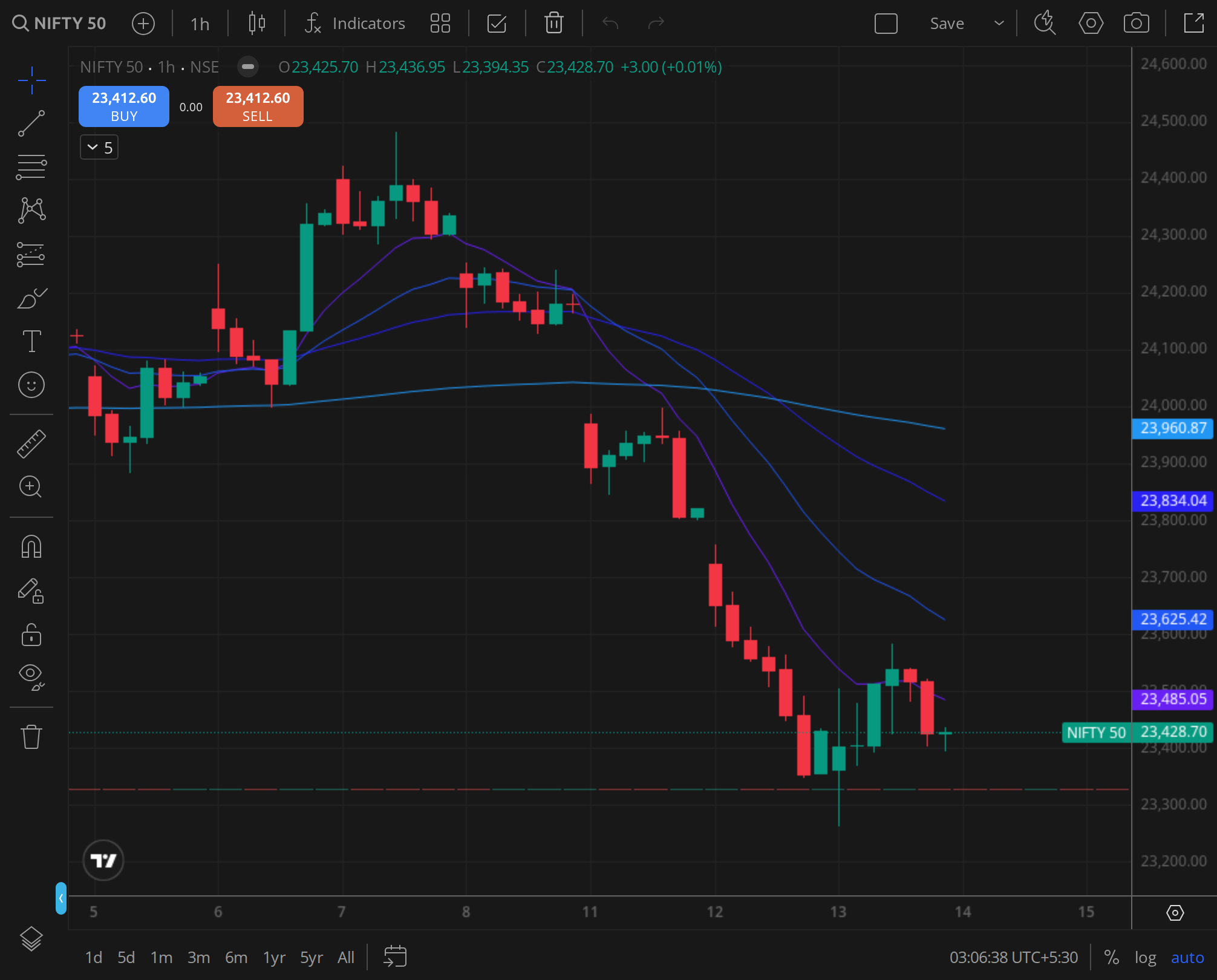
Task: Click the Save button
Action: (x=947, y=24)
